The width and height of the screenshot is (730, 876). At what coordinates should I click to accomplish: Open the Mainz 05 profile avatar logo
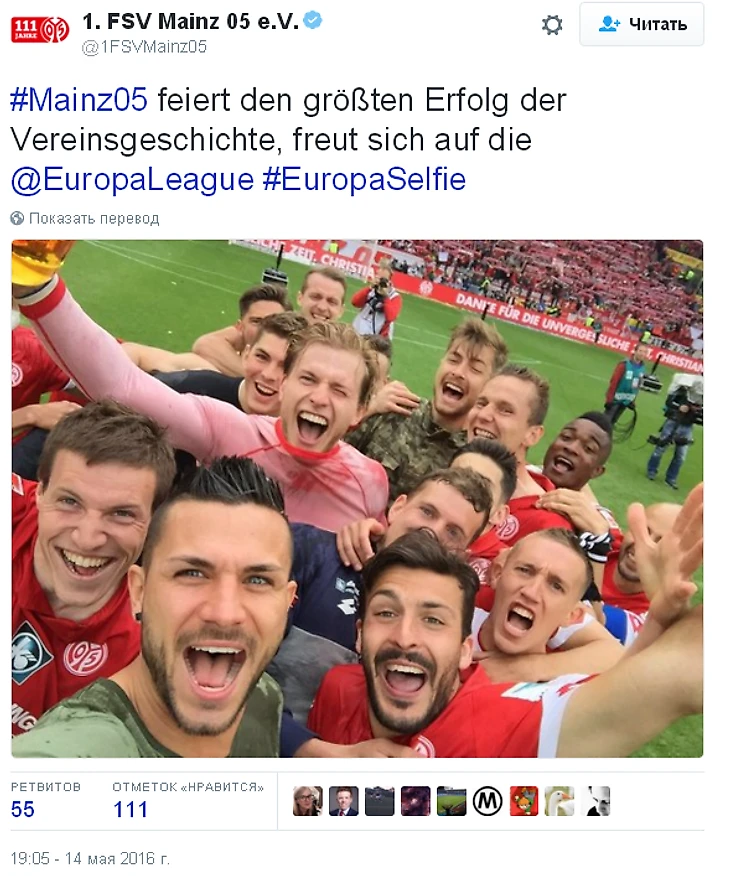[x=40, y=28]
